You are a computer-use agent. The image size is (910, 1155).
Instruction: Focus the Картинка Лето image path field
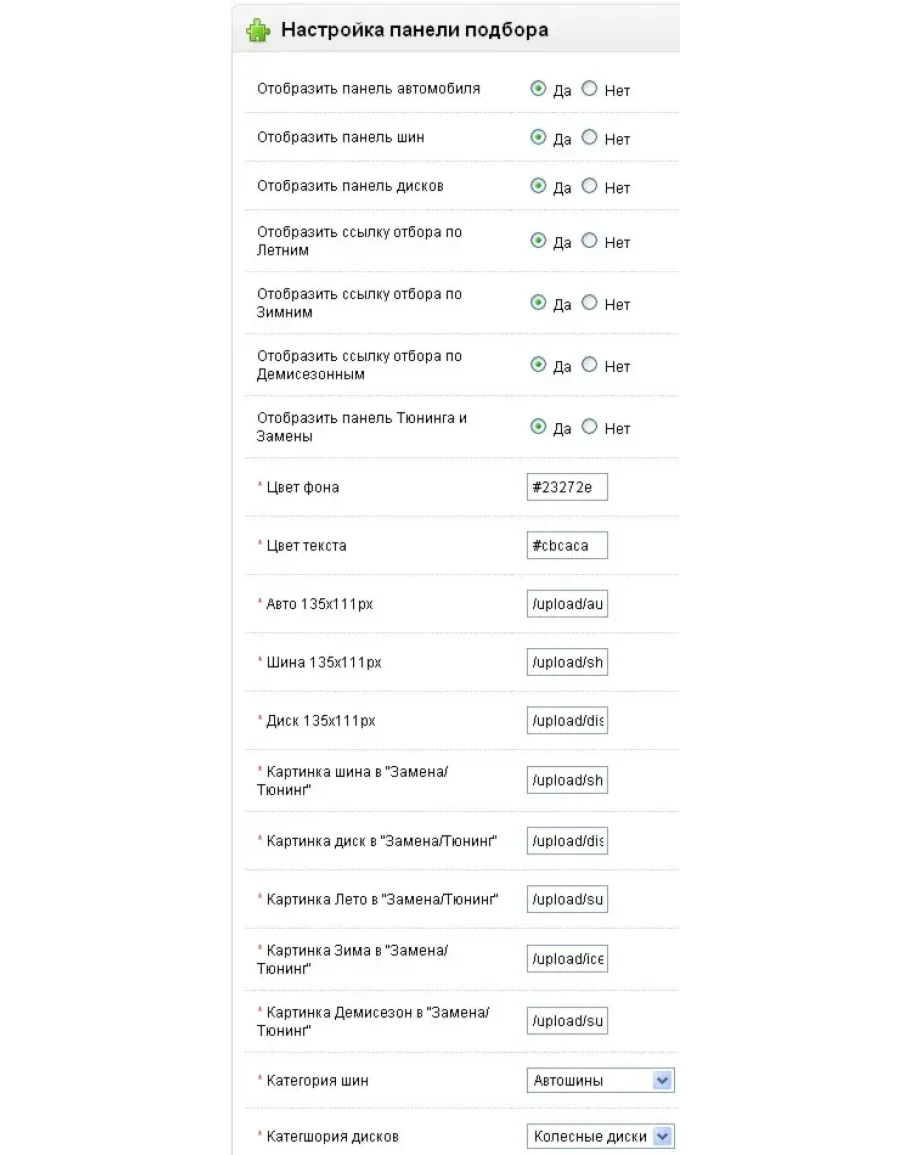[x=567, y=899]
